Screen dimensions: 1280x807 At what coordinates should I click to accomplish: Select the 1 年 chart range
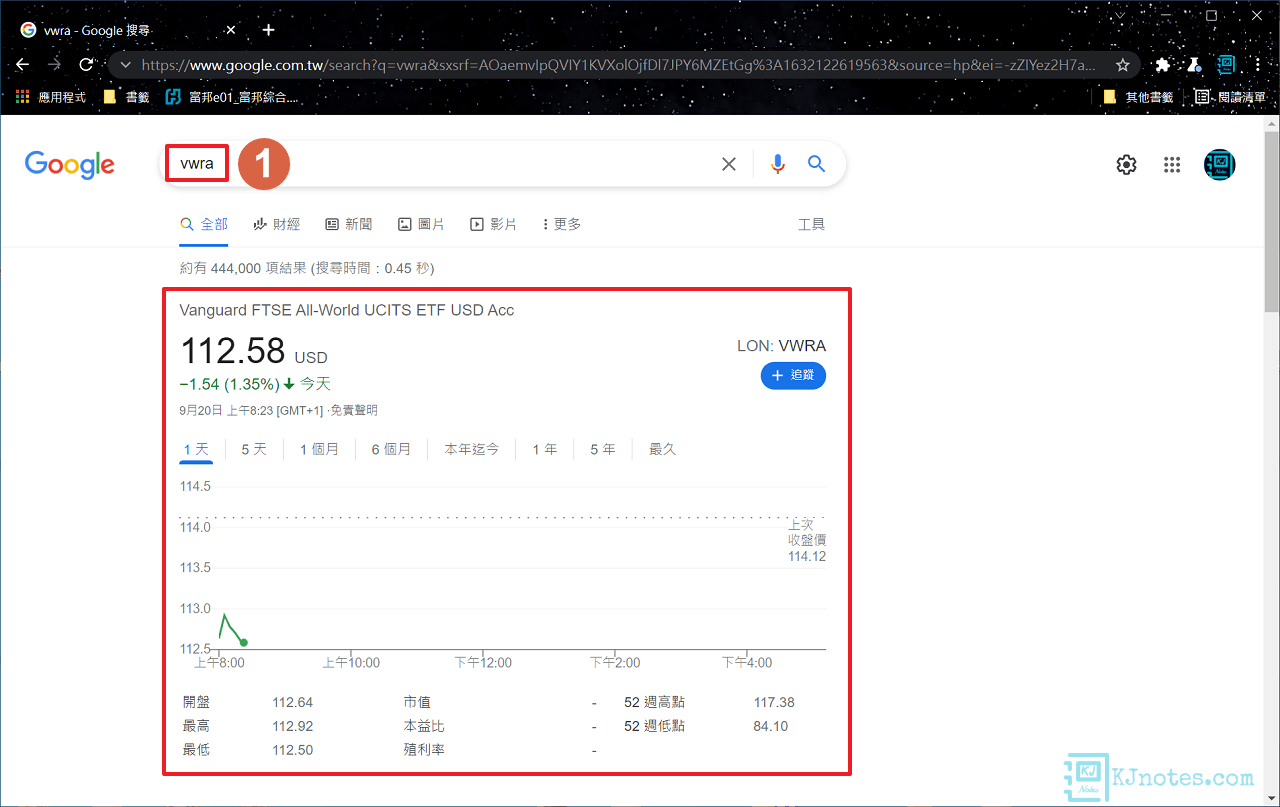[545, 450]
